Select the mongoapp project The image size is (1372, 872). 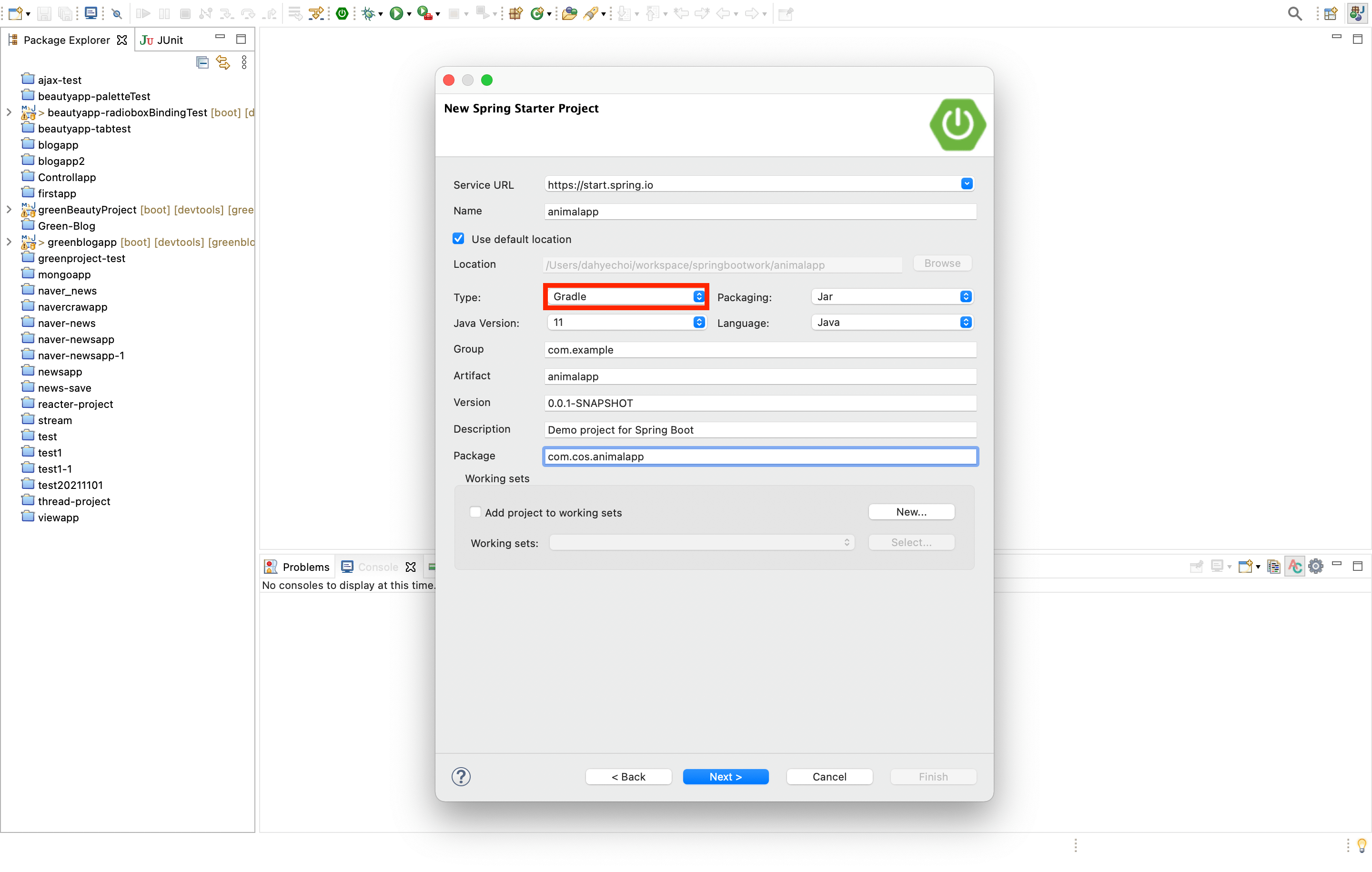[64, 274]
